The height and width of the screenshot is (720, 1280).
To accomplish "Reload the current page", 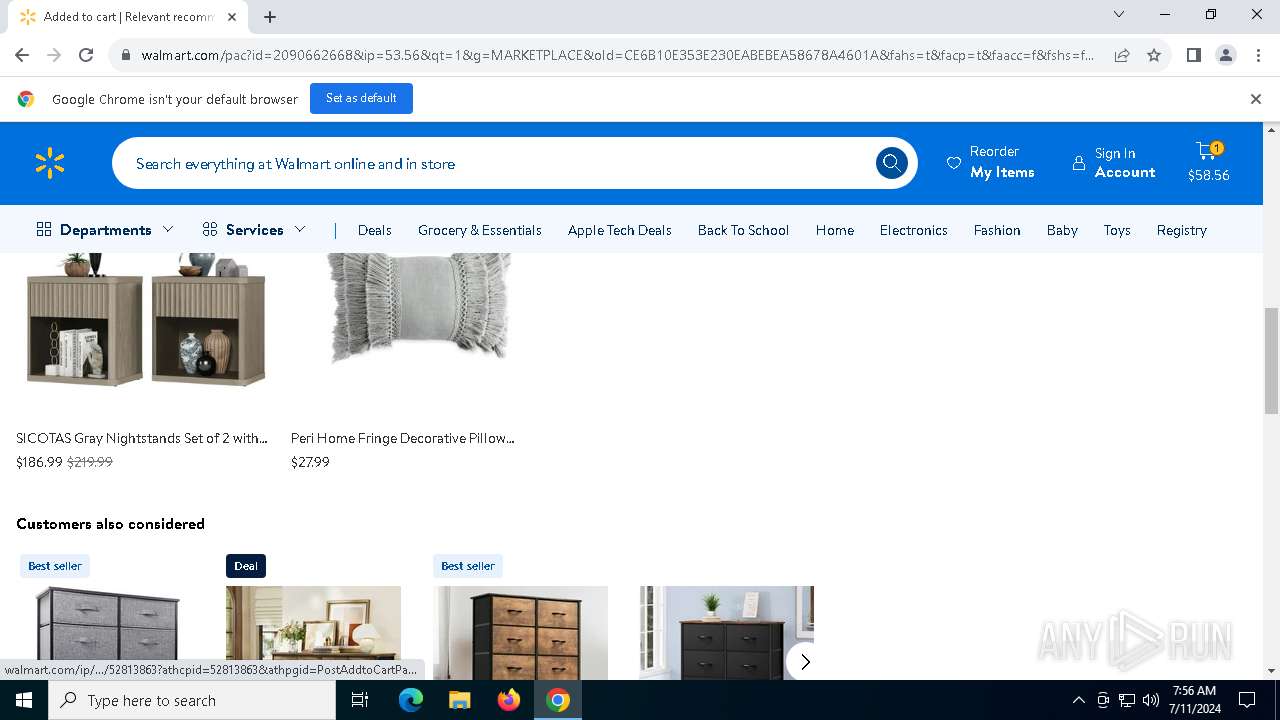I will coord(86,55).
